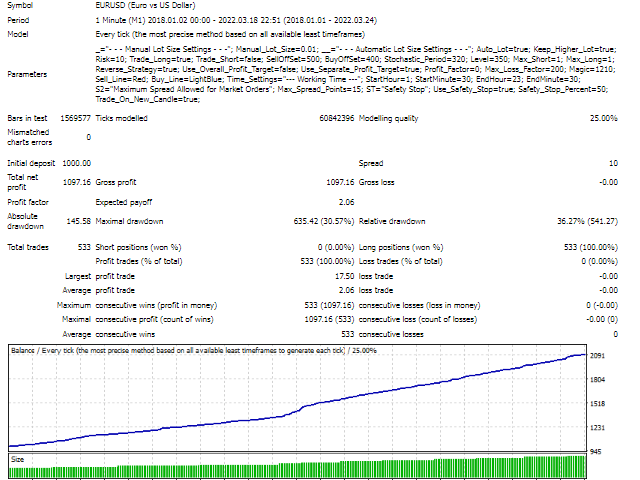This screenshot has height=480, width=640.
Task: Click Maximal drawdown 635.42 (30.57%) value
Action: pyautogui.click(x=303, y=221)
